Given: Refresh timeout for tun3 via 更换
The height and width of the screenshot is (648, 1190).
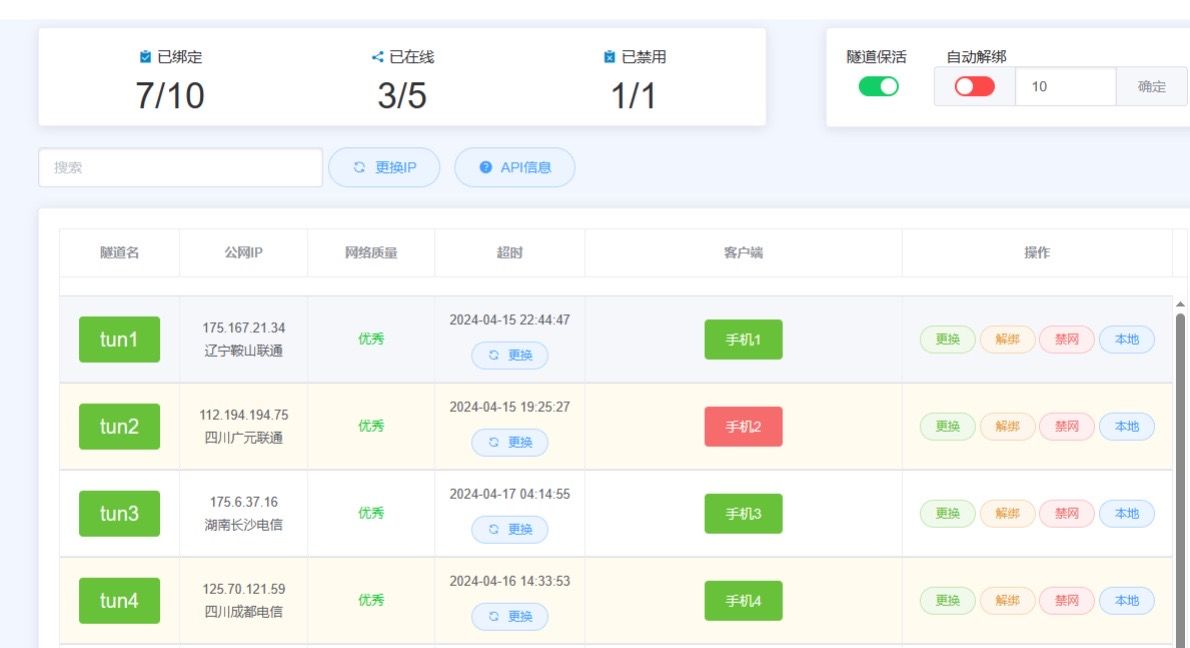Looking at the screenshot, I should click(x=510, y=529).
